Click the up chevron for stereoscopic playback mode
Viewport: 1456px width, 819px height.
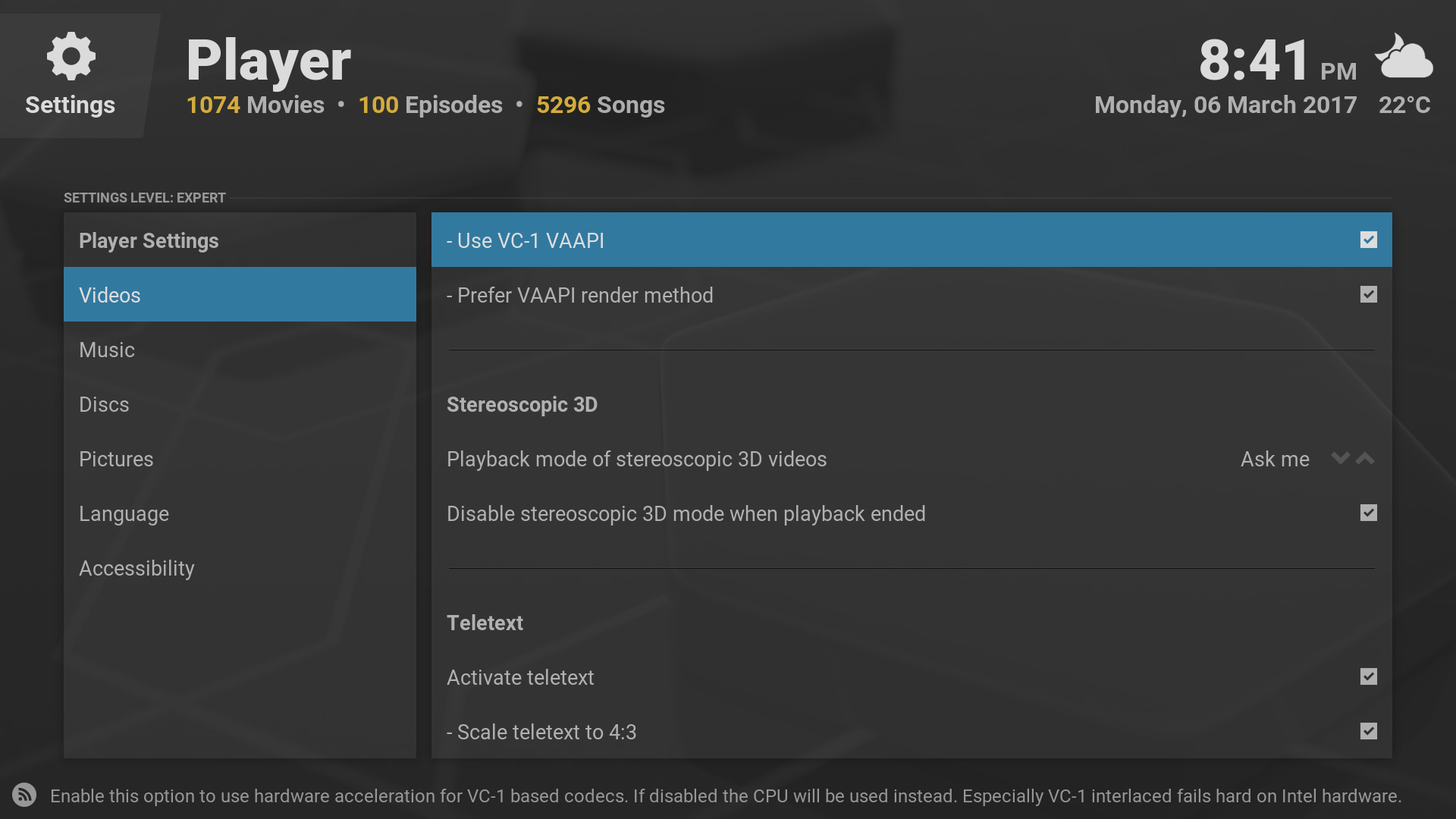(x=1365, y=459)
